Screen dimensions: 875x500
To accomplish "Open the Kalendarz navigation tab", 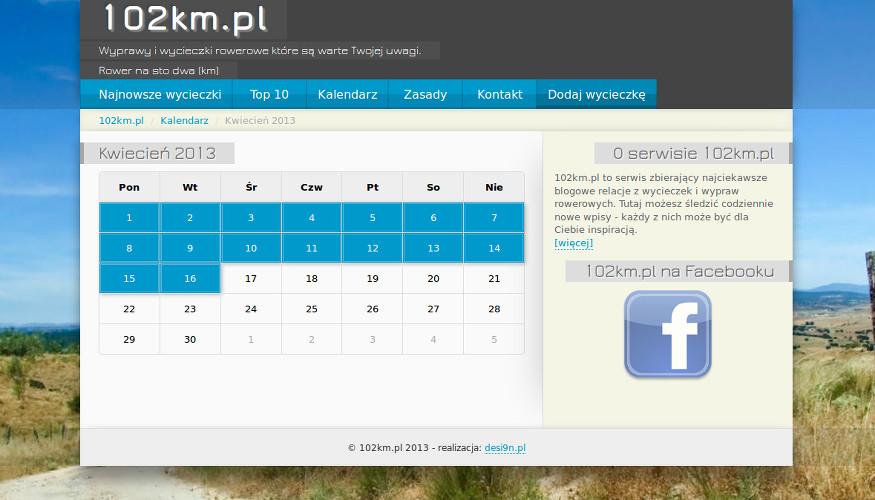I will pos(347,94).
